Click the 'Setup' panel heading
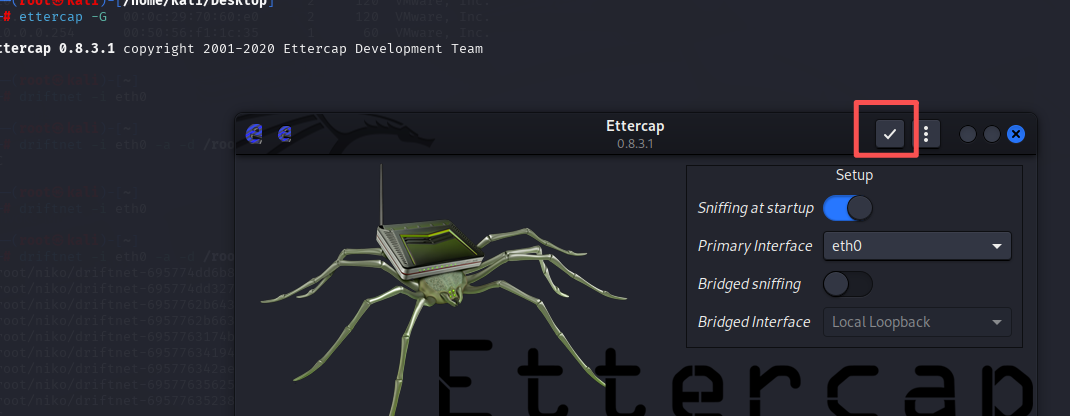The height and width of the screenshot is (416, 1070). (854, 175)
